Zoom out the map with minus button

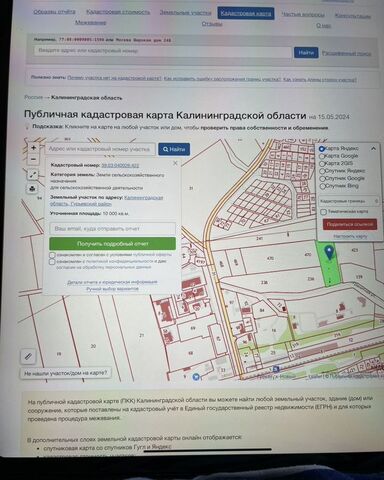33,159
